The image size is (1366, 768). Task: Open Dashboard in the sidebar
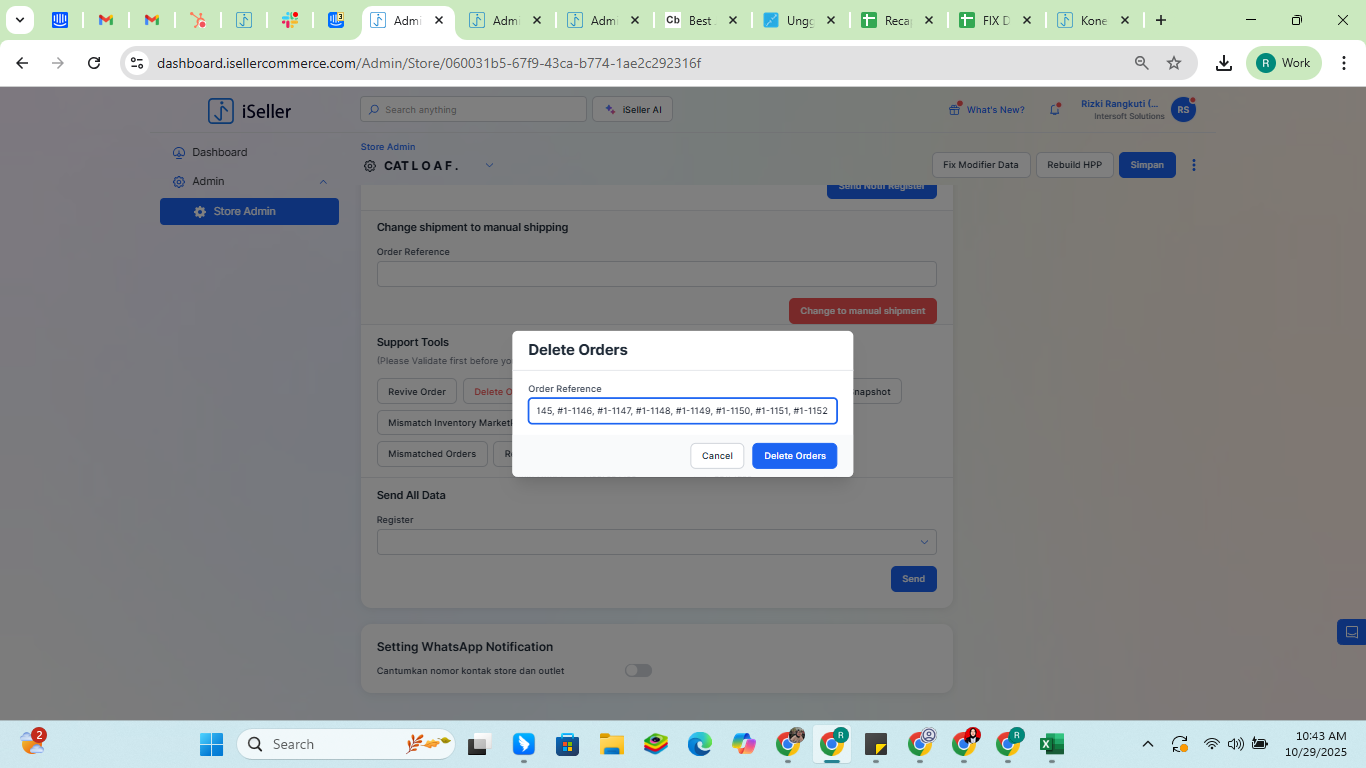(219, 153)
